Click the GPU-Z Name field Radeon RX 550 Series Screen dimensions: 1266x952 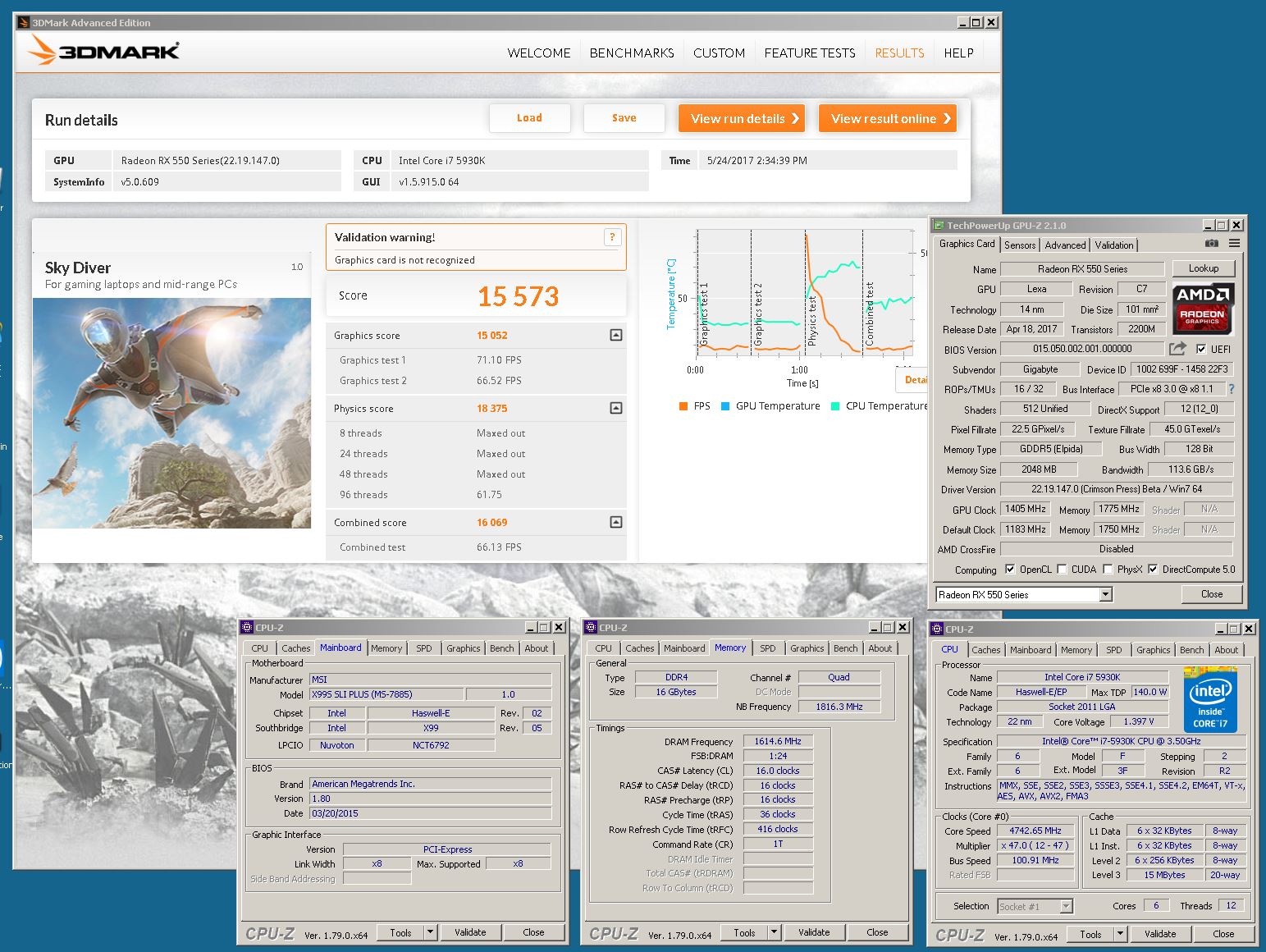coord(1082,269)
